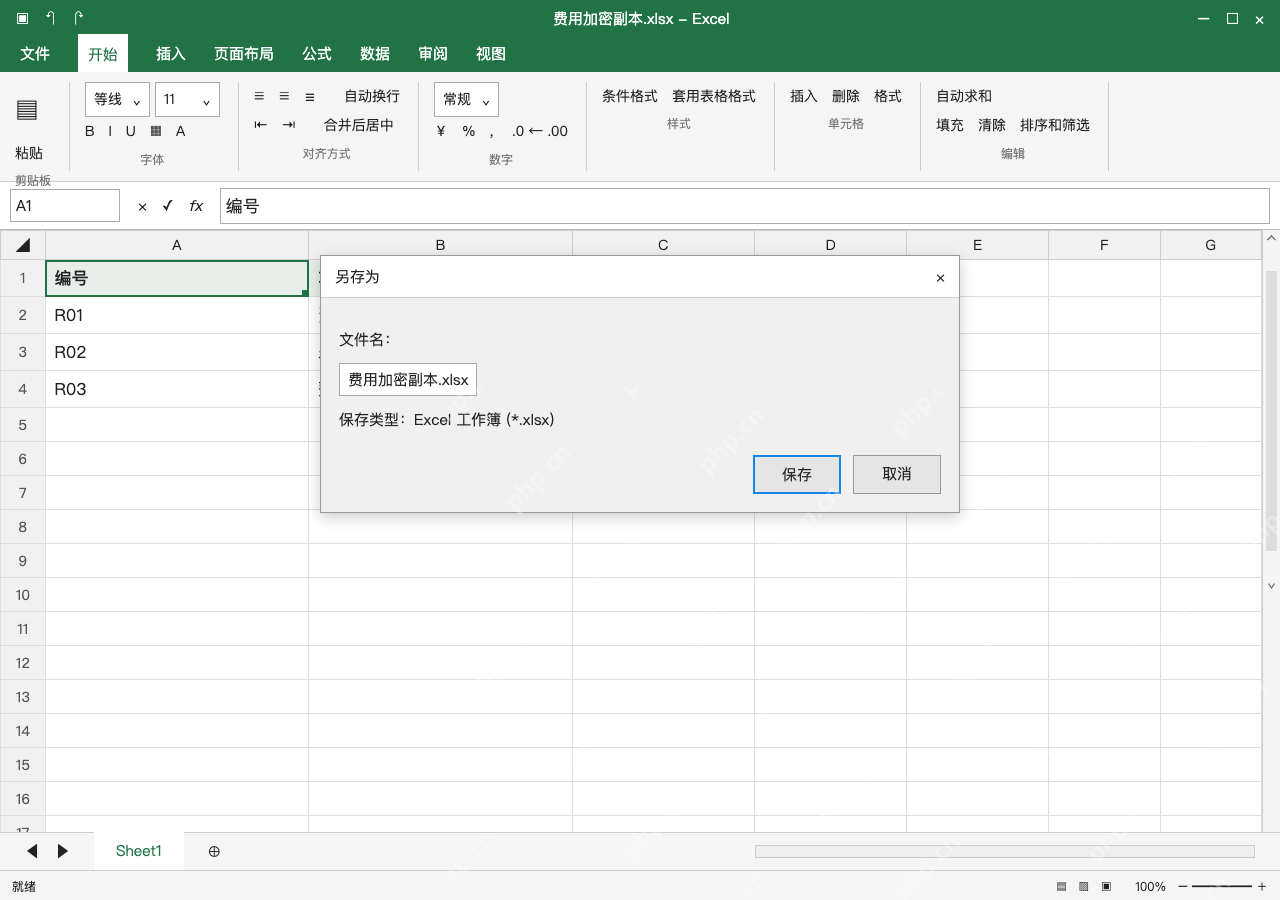Increase indent in alignment group
The width and height of the screenshot is (1280, 900).
(x=289, y=125)
